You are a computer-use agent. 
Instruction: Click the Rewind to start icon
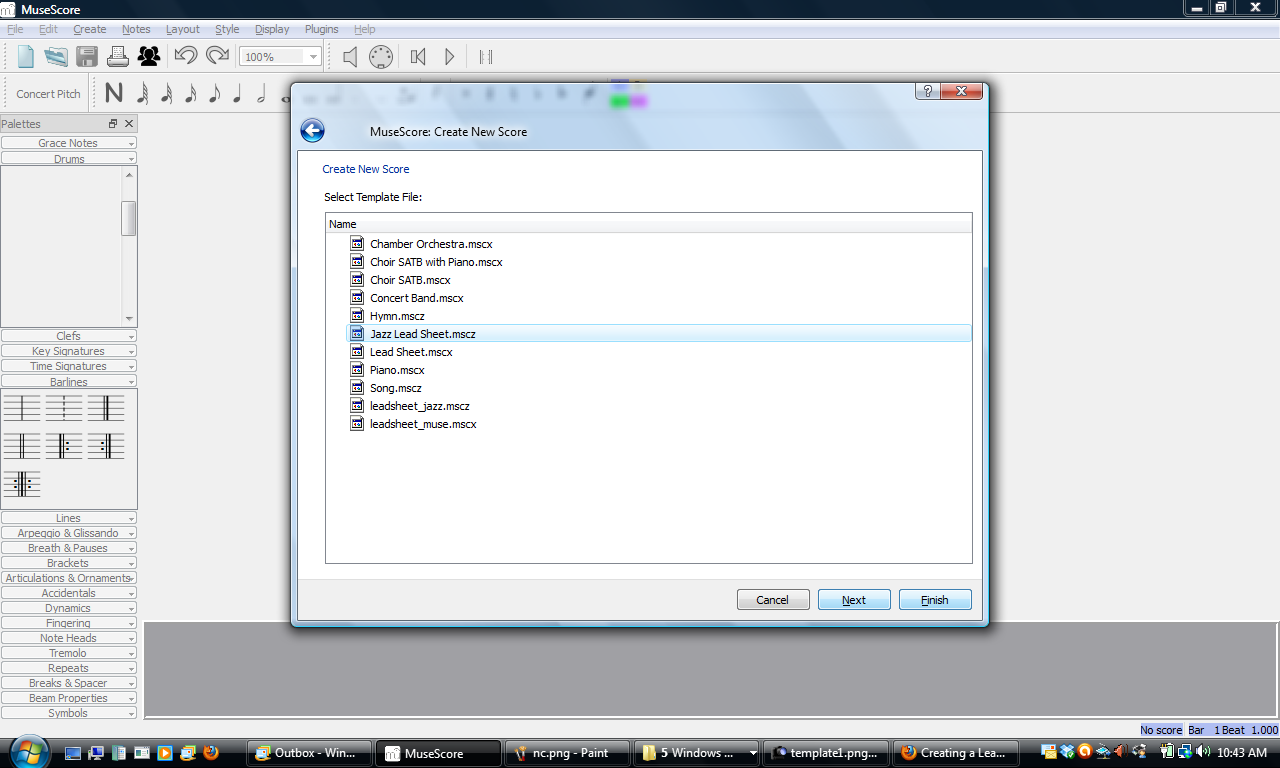pyautogui.click(x=419, y=57)
